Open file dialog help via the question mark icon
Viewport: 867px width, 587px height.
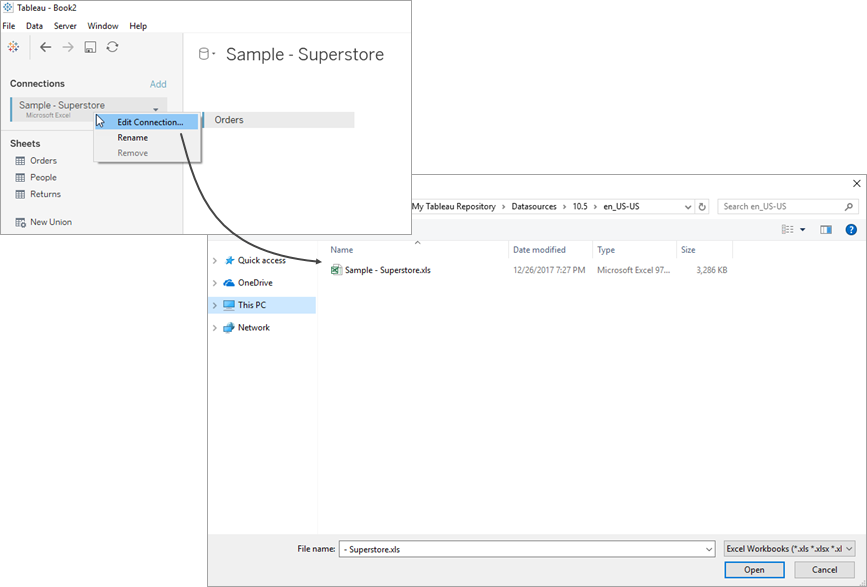851,229
